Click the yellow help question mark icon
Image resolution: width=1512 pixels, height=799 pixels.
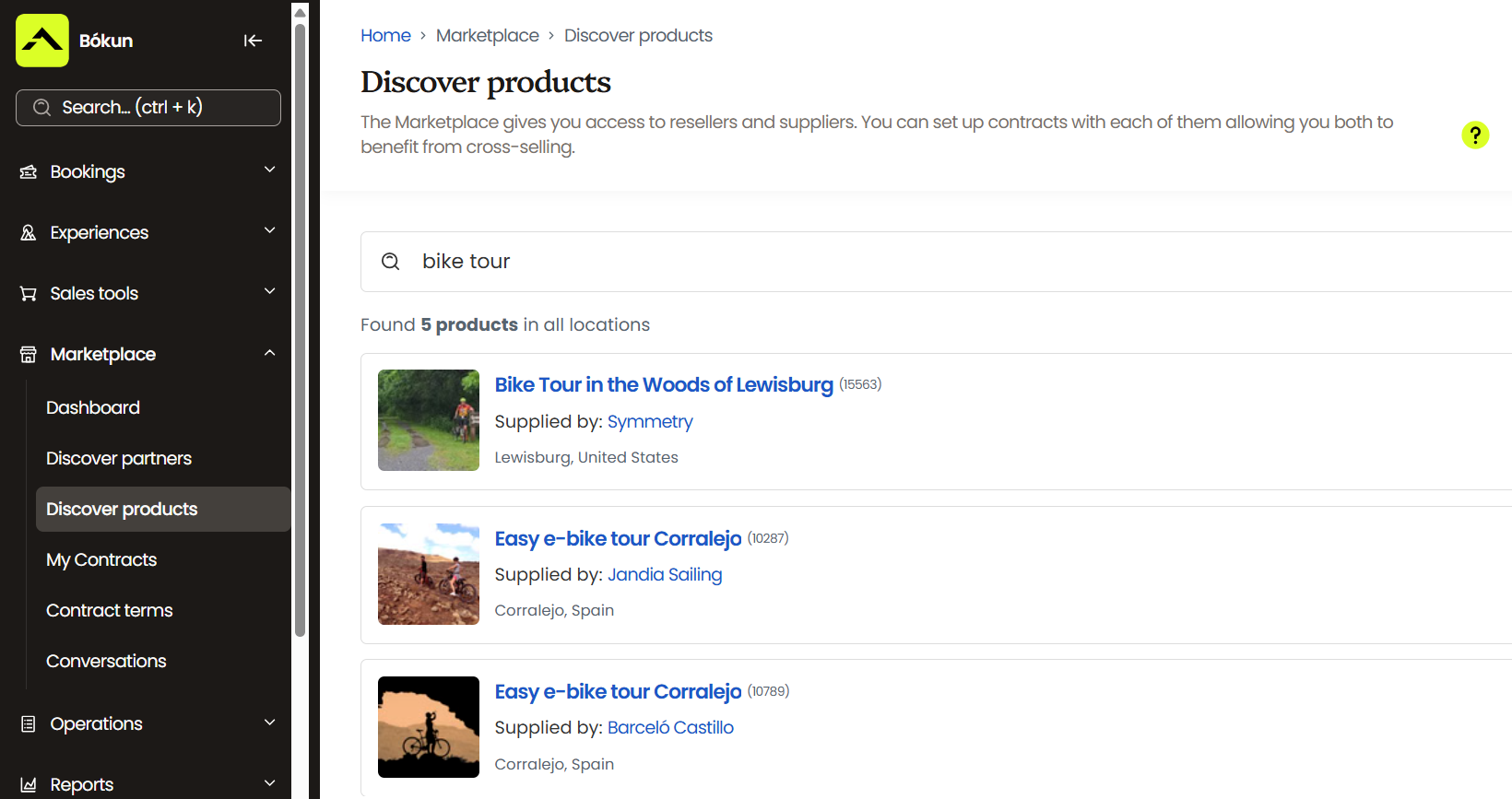click(1475, 135)
